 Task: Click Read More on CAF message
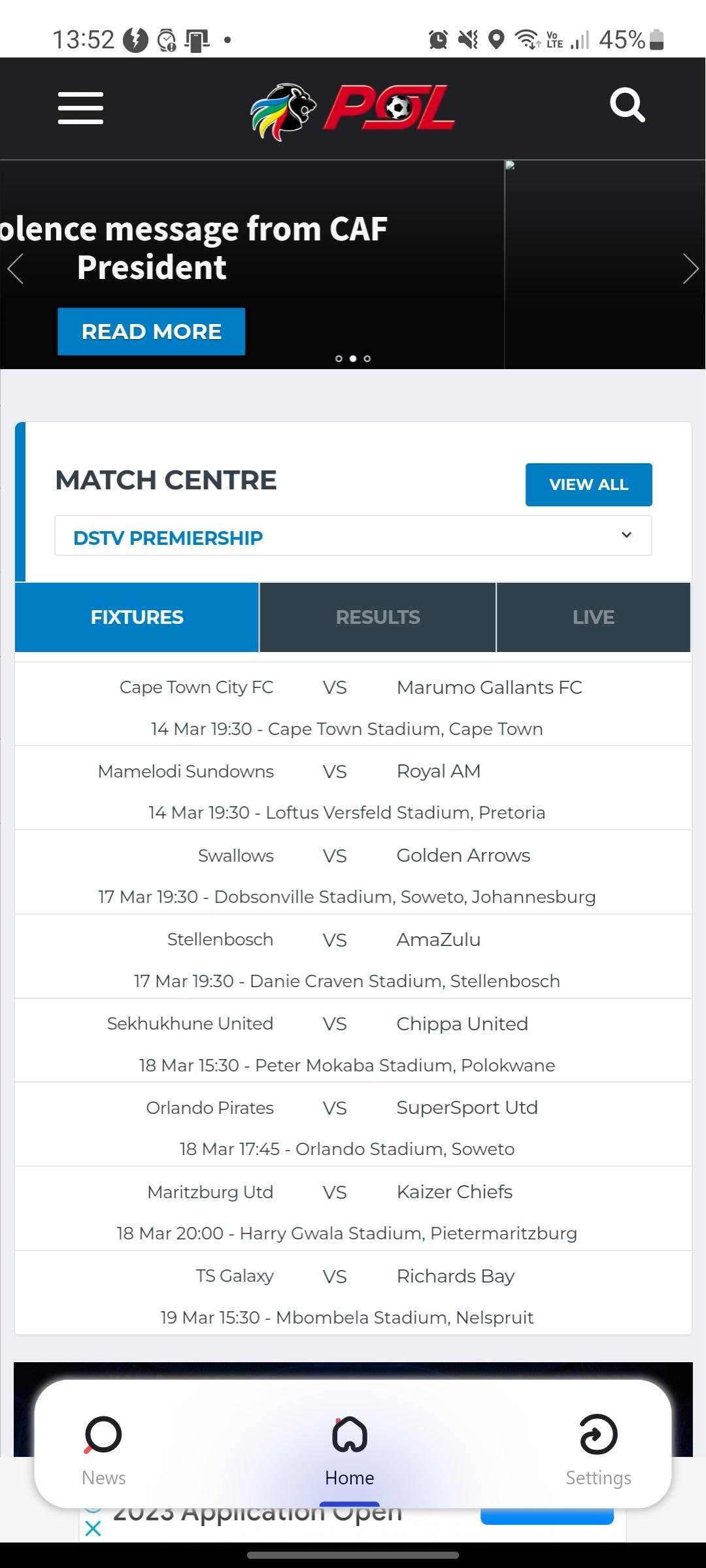pos(152,332)
